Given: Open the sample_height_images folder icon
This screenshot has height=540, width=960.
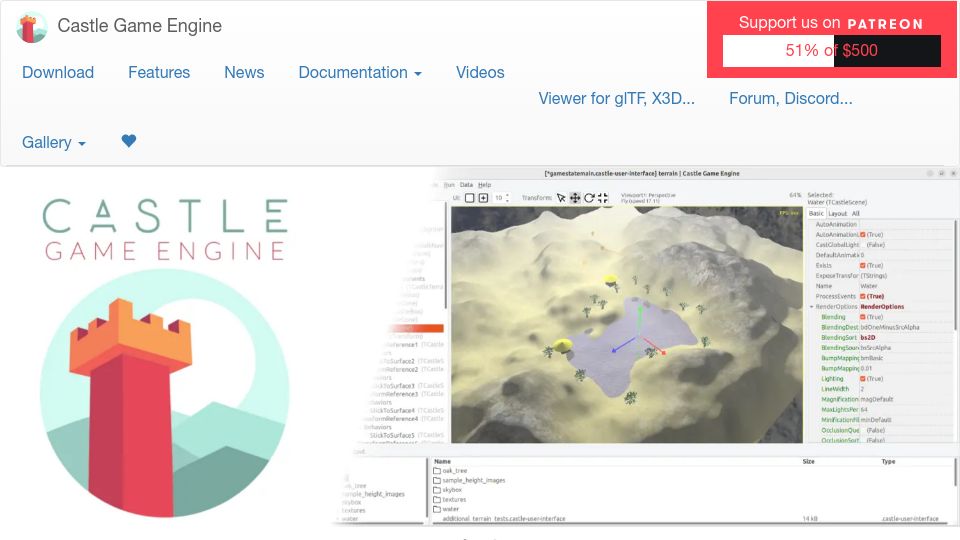Looking at the screenshot, I should click(437, 481).
